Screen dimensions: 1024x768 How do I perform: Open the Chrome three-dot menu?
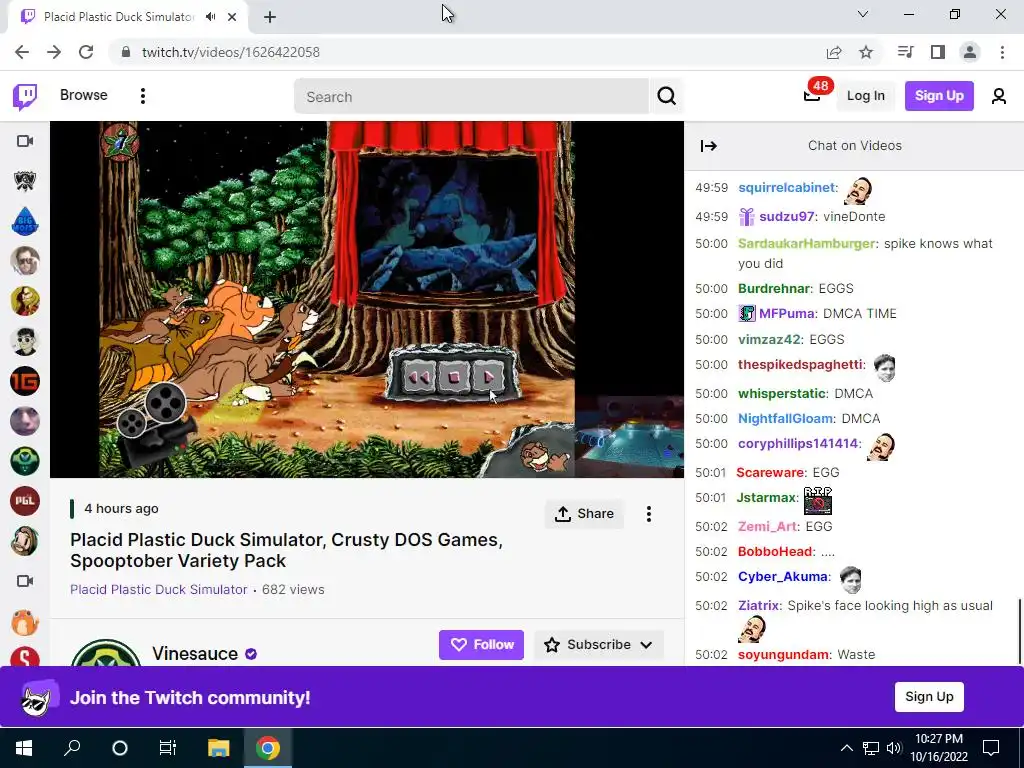point(1002,52)
